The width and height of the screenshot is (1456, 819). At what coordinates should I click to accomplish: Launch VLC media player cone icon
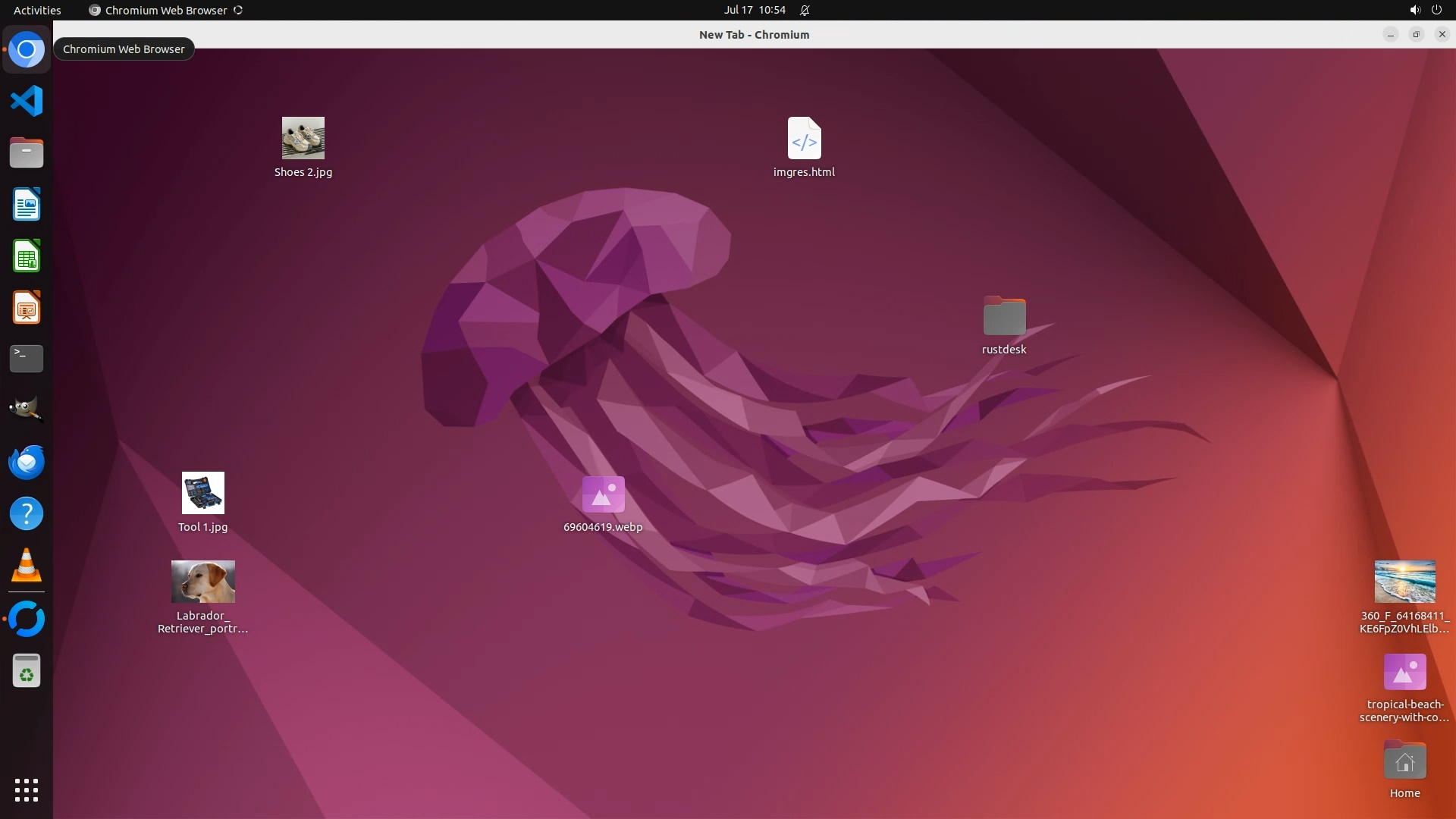coord(27,566)
